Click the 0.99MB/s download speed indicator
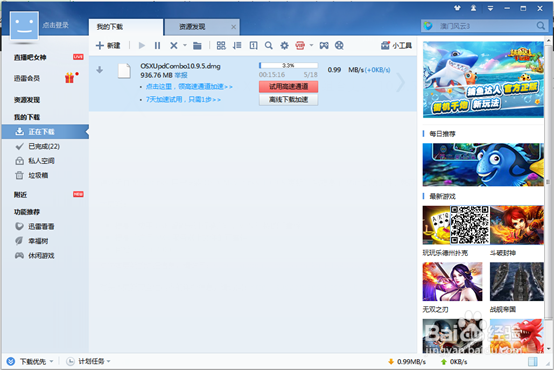Image resolution: width=554 pixels, height=370 pixels. 407,362
